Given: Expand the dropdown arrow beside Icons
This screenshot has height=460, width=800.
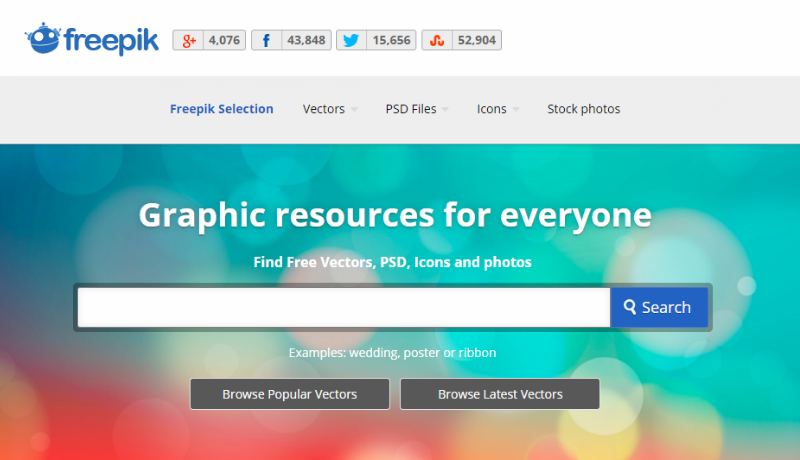Looking at the screenshot, I should coord(516,110).
